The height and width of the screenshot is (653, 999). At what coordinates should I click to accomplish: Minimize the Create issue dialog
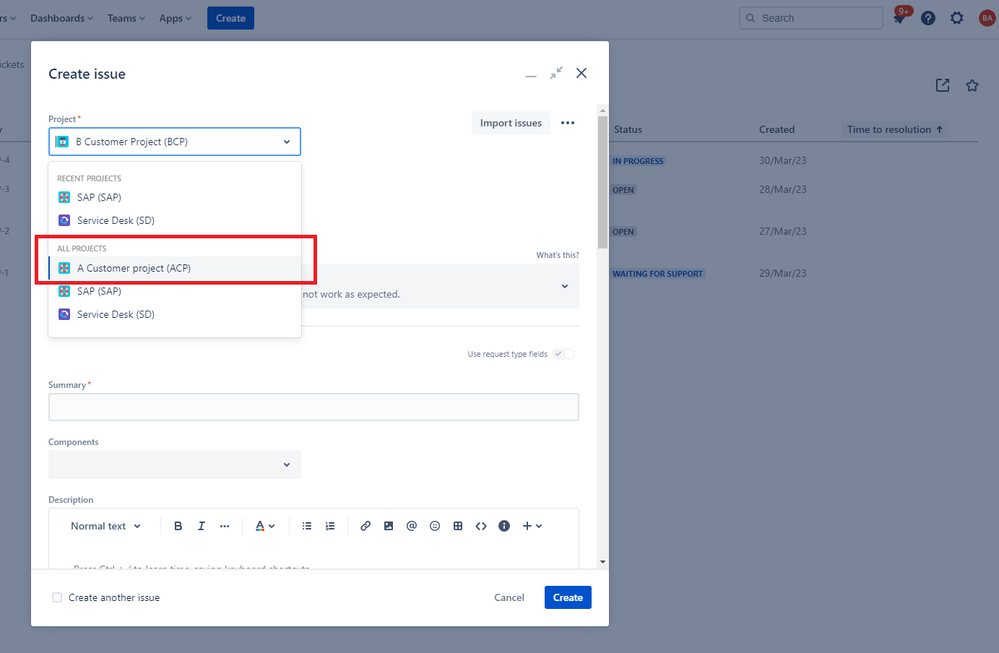coord(531,74)
